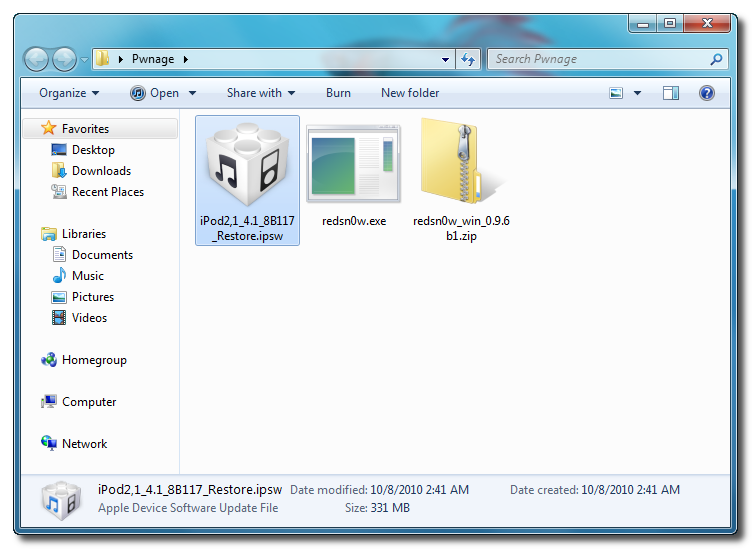
Task: Click the arrow after Pwnage in breadcrumb
Action: [x=186, y=59]
